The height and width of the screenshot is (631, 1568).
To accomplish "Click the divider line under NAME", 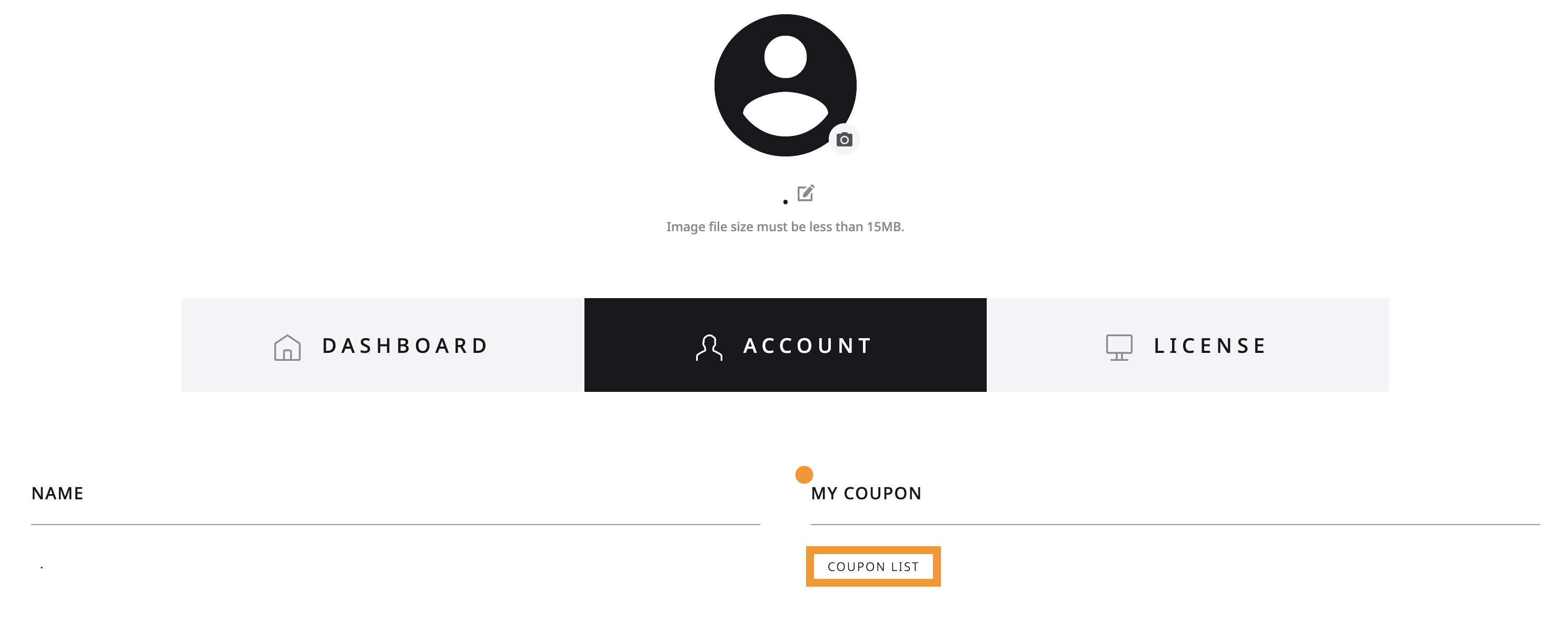I will (x=395, y=525).
